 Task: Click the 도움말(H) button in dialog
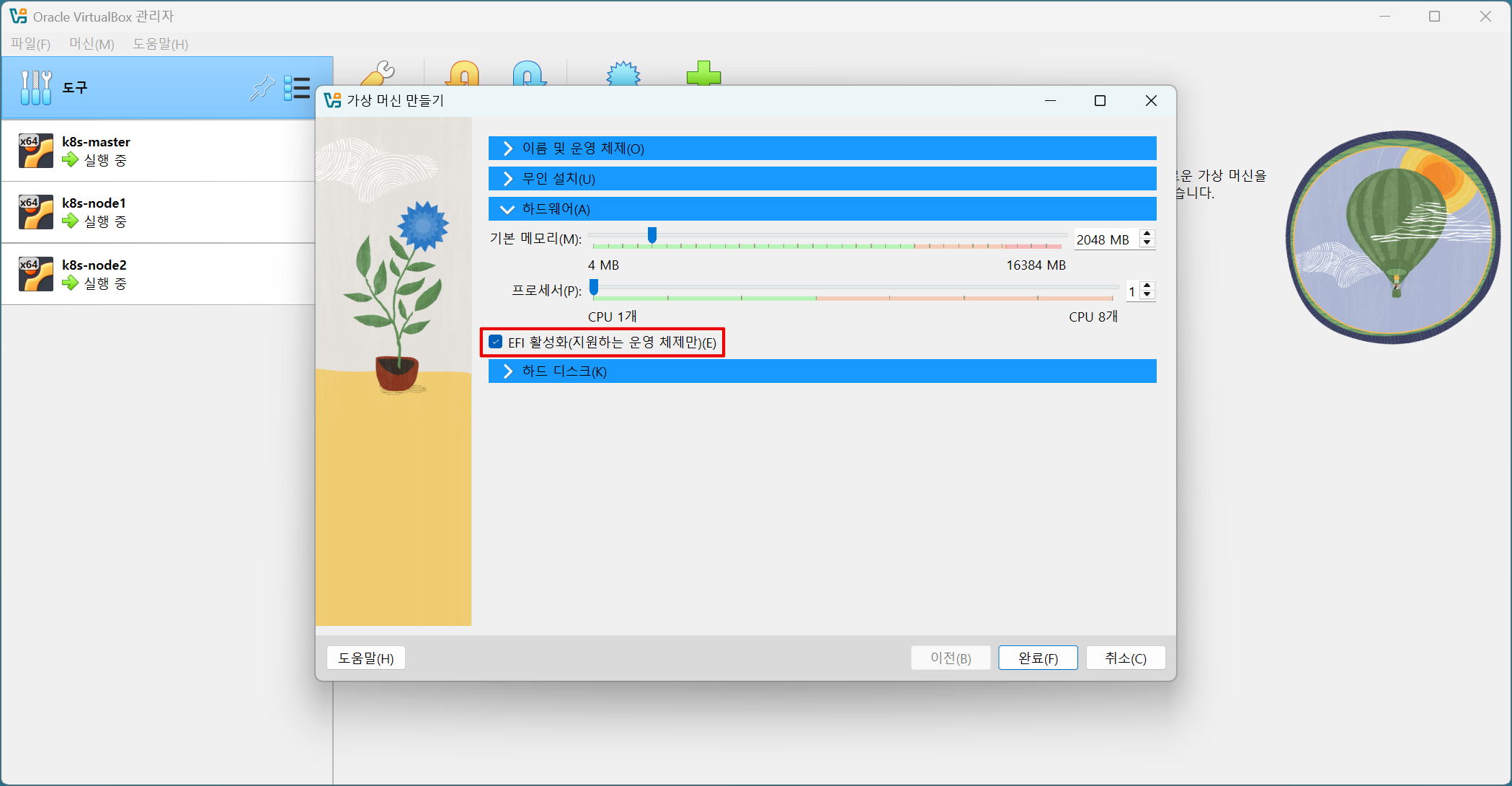pos(366,658)
